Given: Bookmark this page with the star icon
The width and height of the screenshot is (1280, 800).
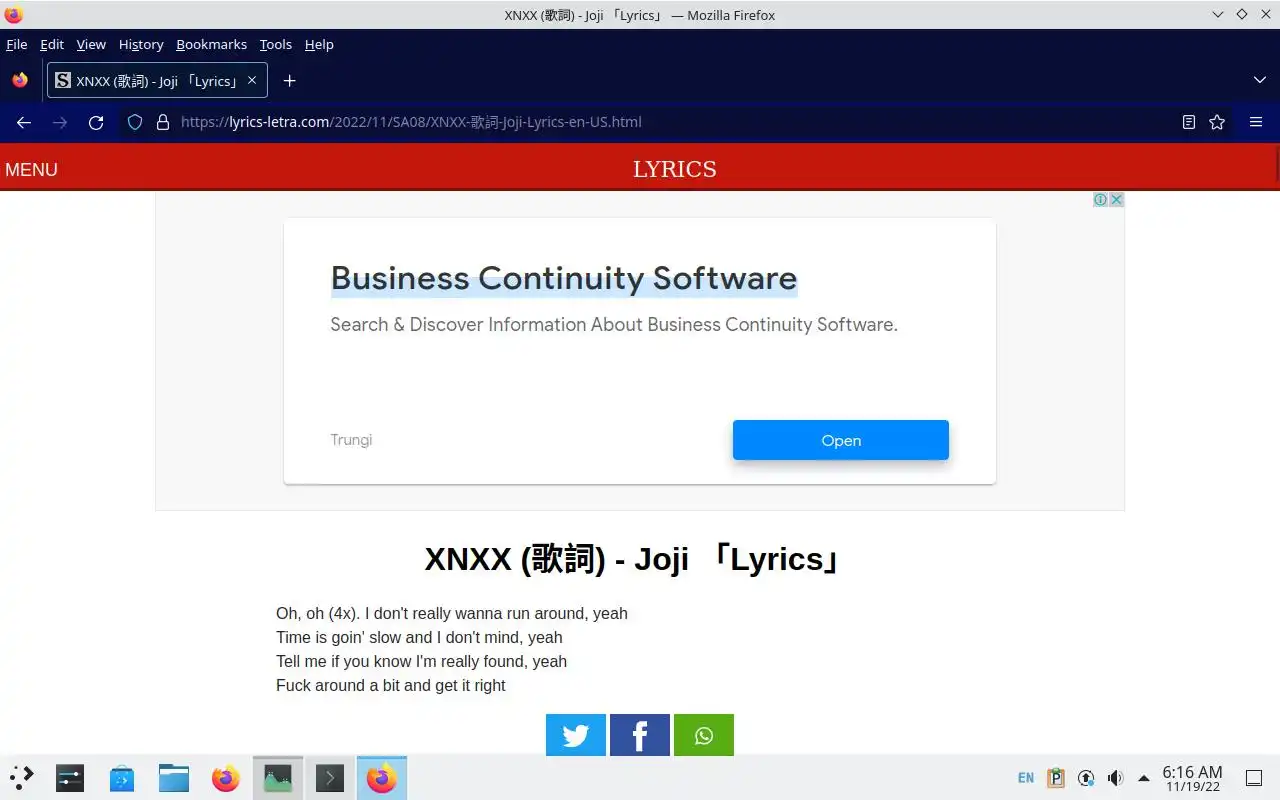Looking at the screenshot, I should [x=1217, y=122].
